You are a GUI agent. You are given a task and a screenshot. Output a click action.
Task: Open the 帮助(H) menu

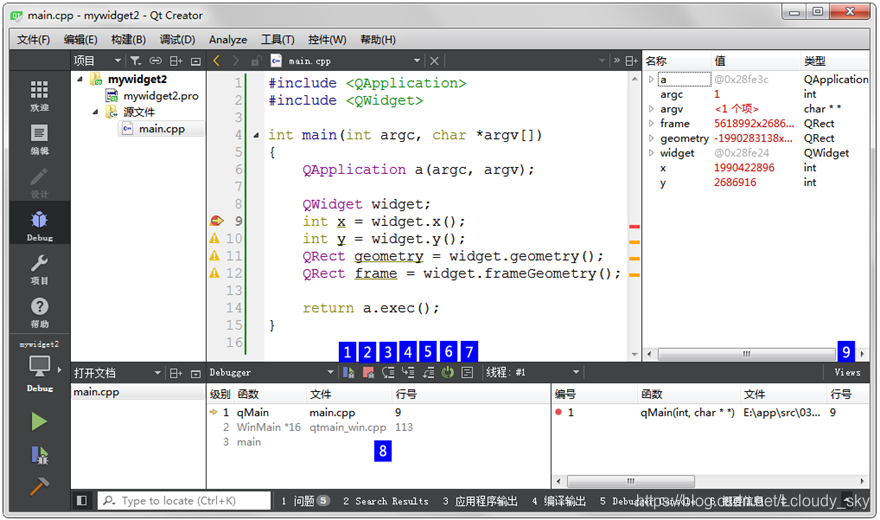tap(378, 39)
